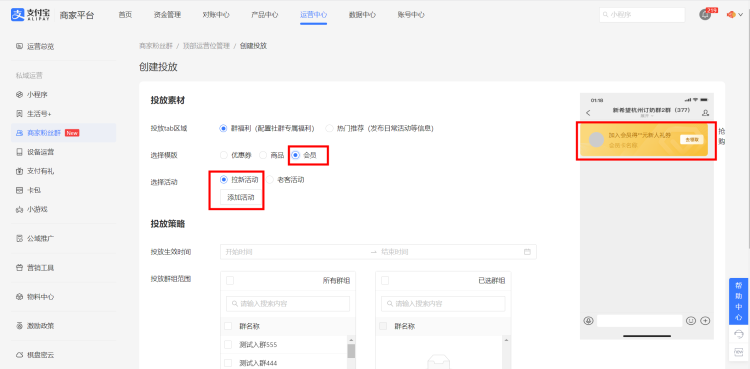This screenshot has width=750, height=369.
Task: Click the customer service headset icon
Action: pyautogui.click(x=739, y=334)
